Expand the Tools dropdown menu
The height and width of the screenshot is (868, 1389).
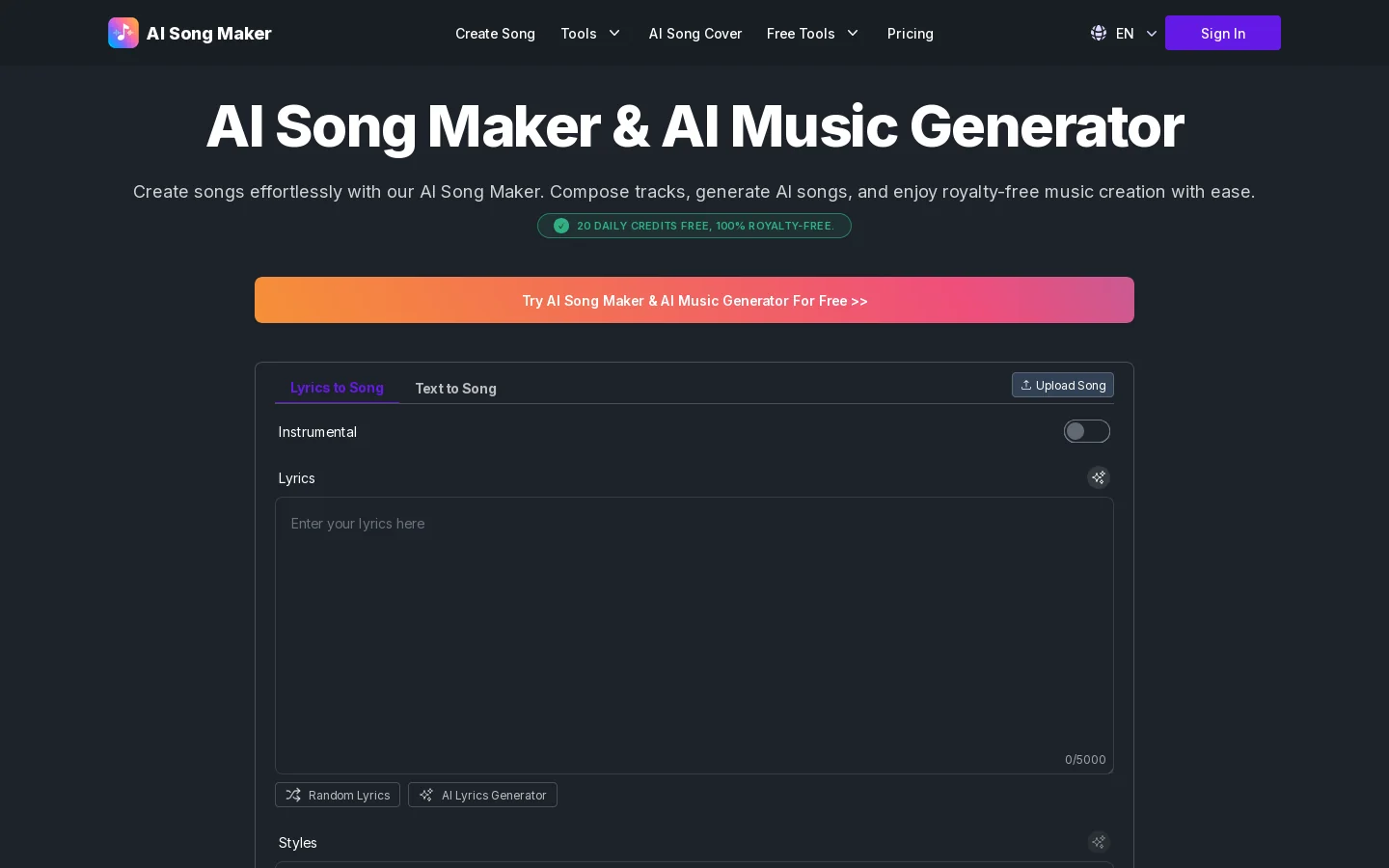(x=590, y=33)
